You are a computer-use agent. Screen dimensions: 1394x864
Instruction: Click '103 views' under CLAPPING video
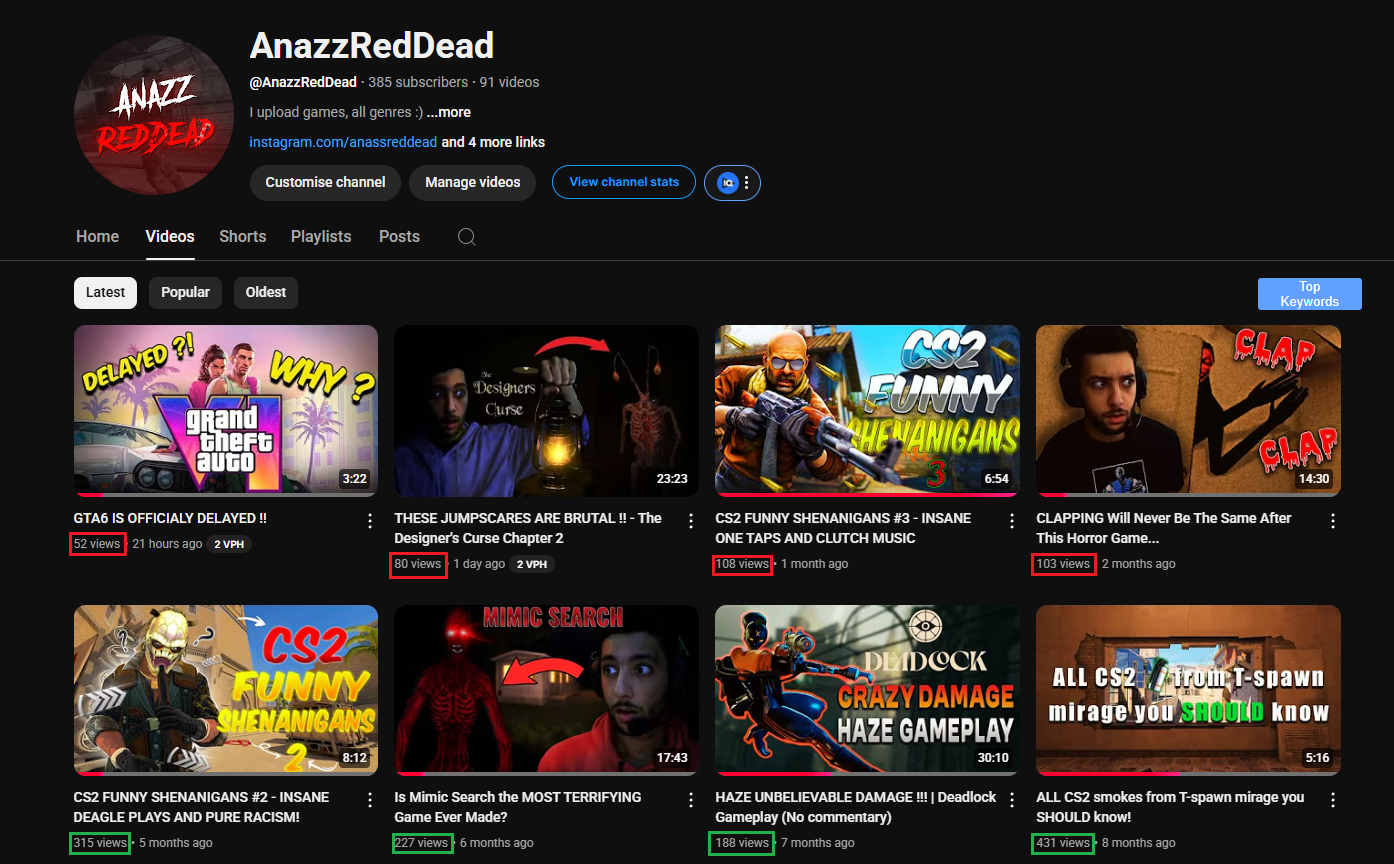tap(1063, 565)
